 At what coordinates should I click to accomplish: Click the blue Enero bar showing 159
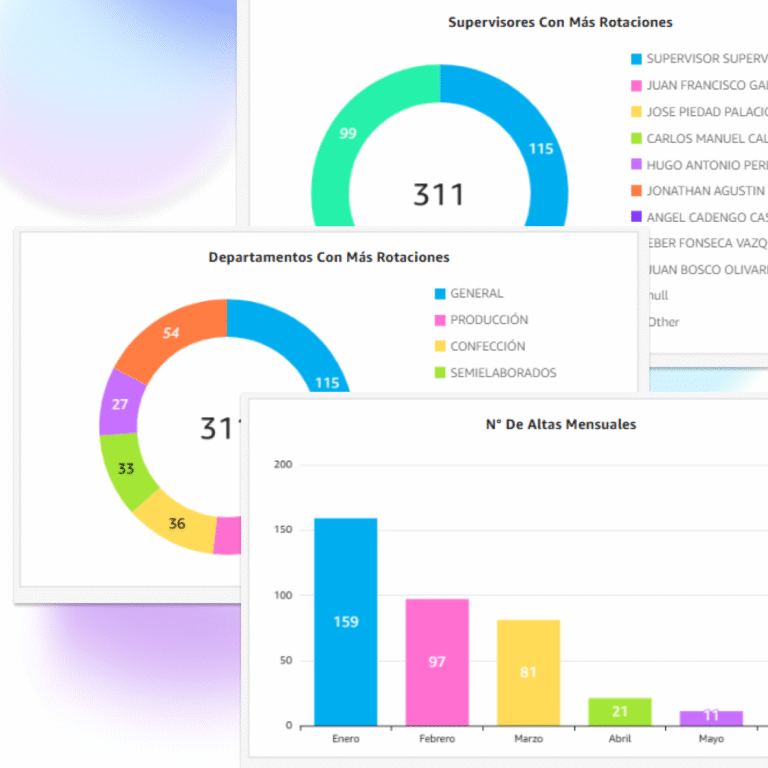[346, 622]
